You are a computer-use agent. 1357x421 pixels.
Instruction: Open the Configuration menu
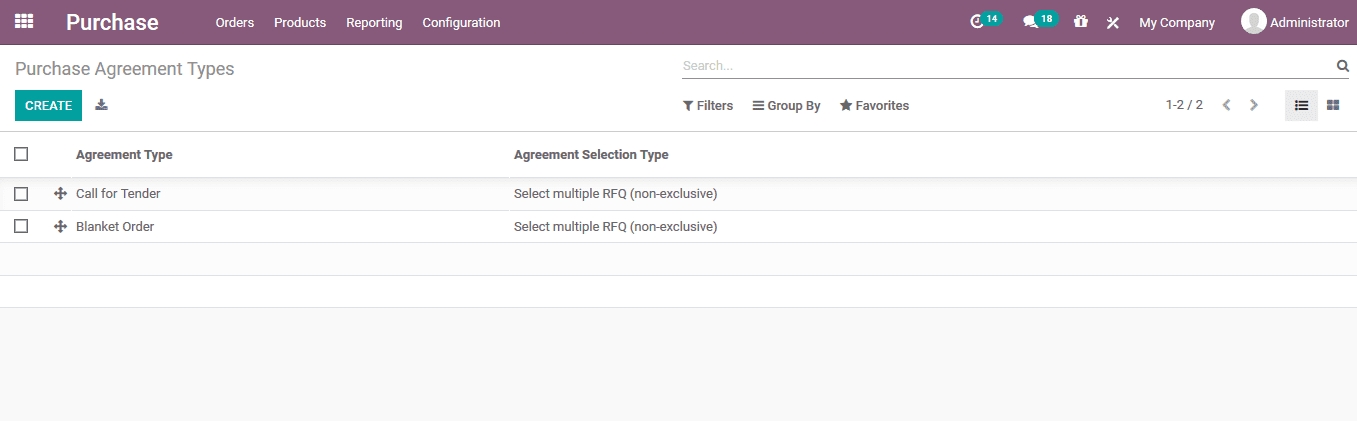[461, 22]
